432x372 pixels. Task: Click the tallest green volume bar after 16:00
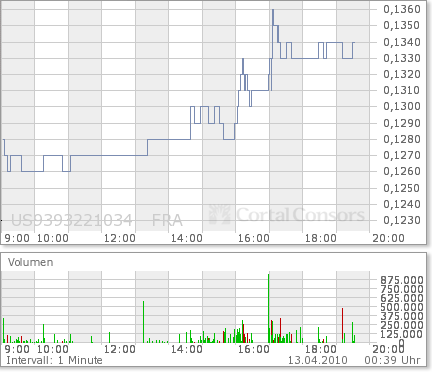coord(269,308)
